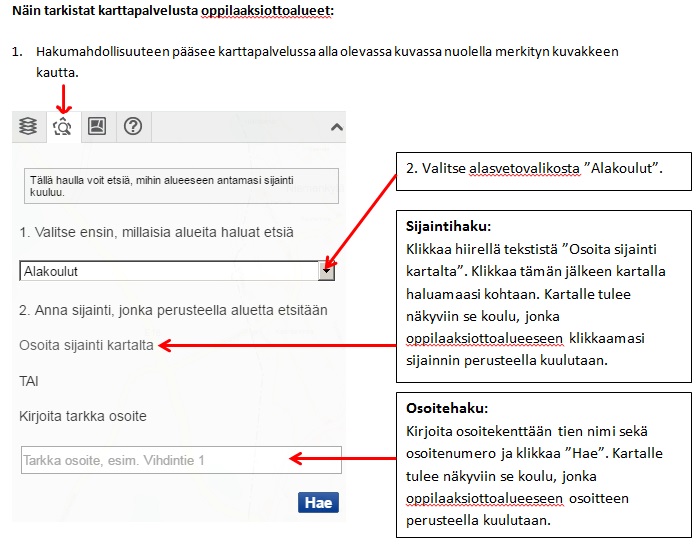Click the info box 'Tällä haulla voit etsiä'

pos(181,187)
